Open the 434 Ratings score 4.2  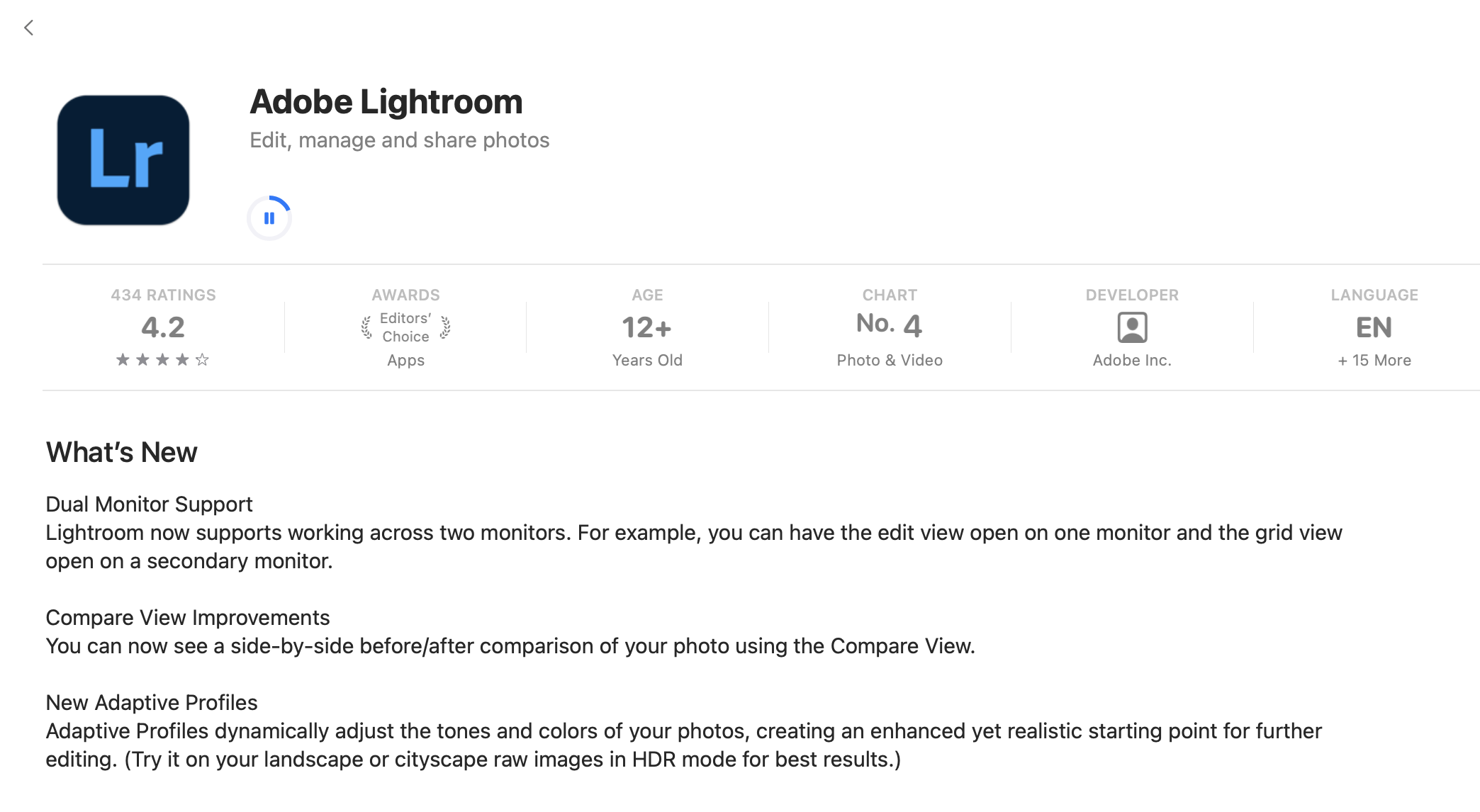163,327
